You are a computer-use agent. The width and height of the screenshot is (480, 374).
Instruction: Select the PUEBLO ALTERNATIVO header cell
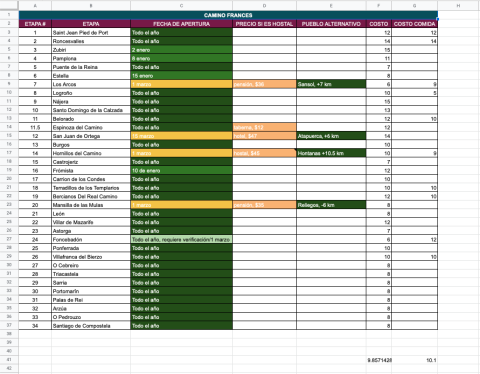click(331, 24)
